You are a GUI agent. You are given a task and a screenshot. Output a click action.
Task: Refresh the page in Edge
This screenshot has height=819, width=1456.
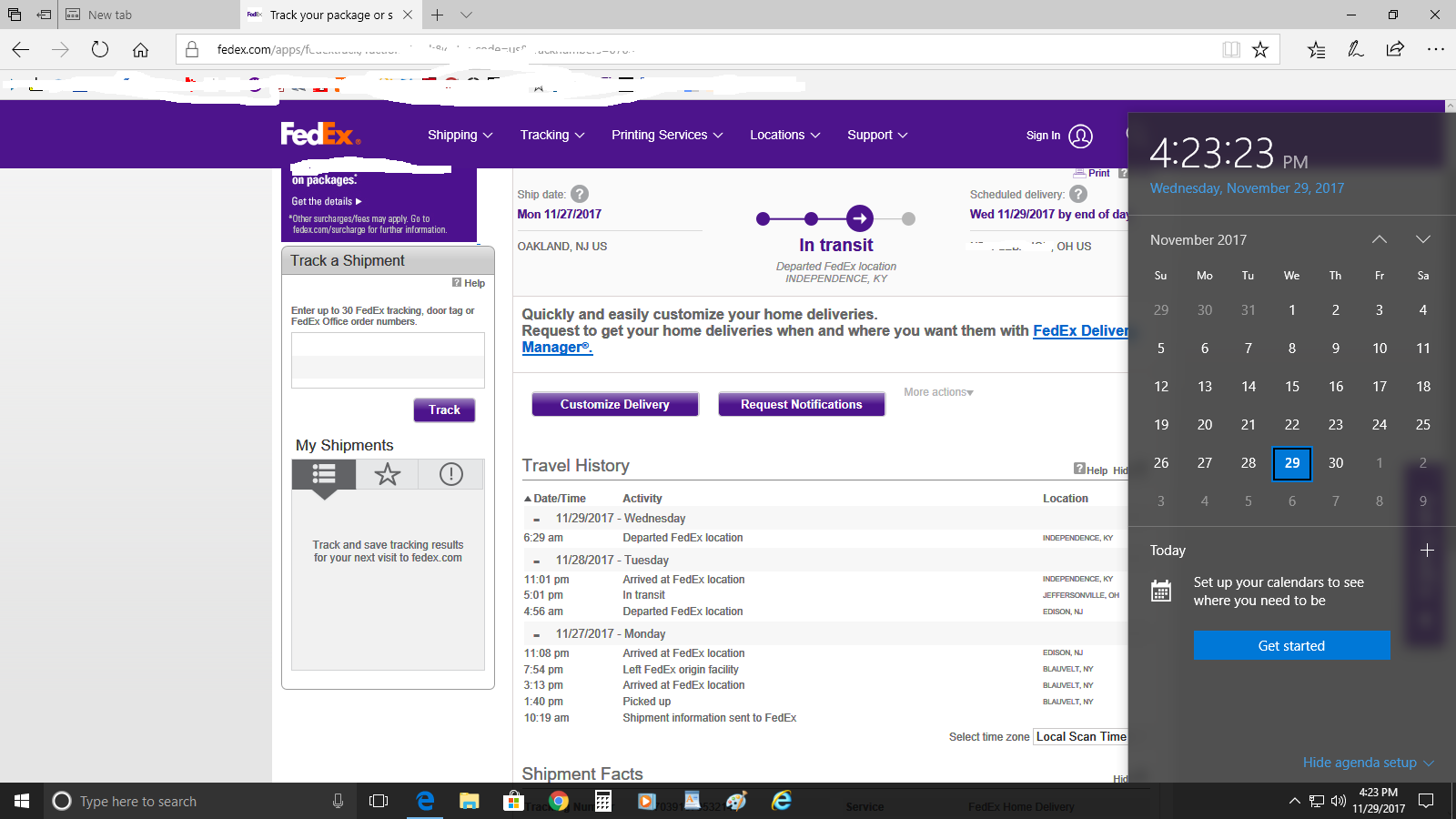pos(100,49)
